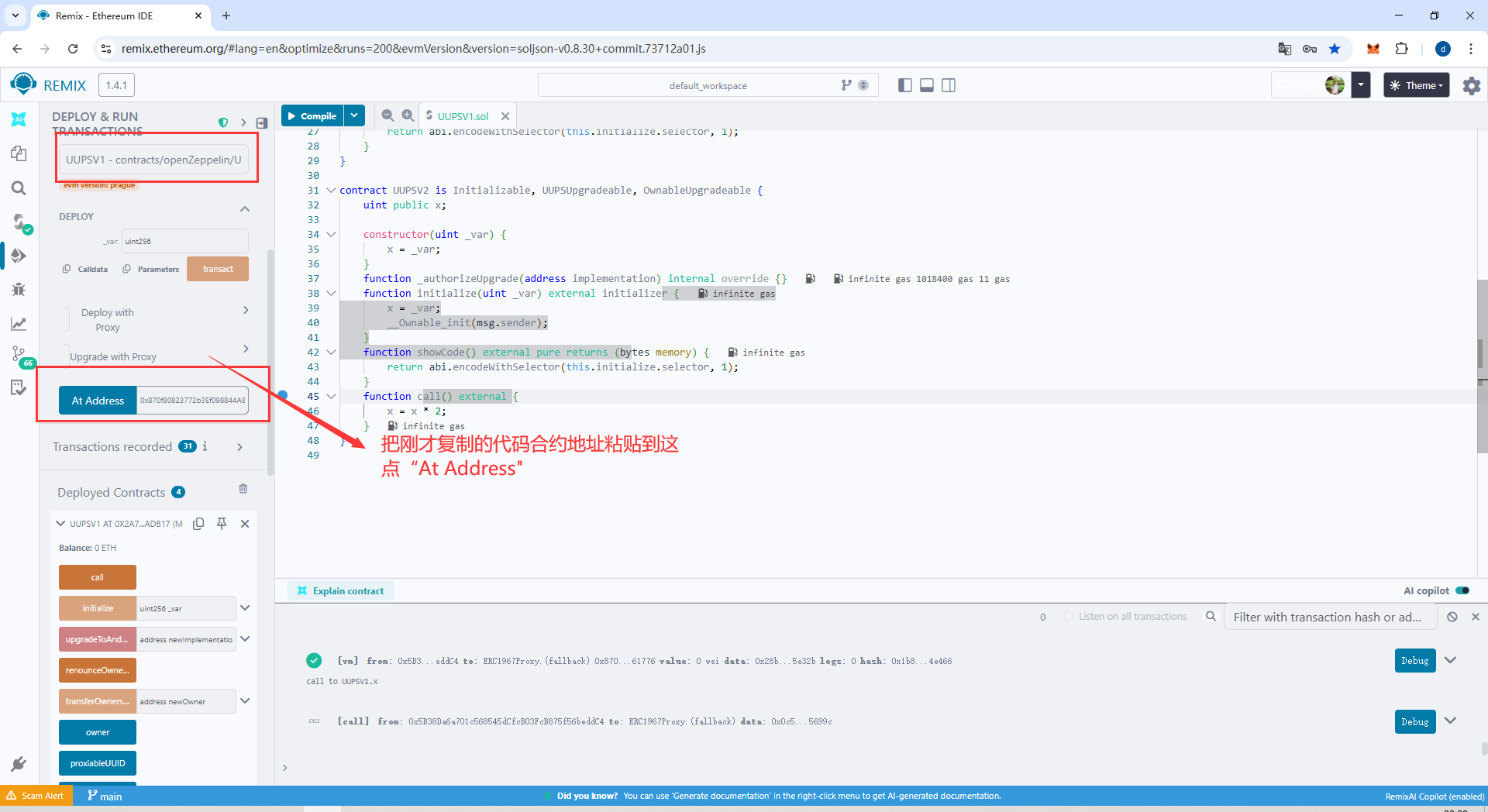Image resolution: width=1488 pixels, height=812 pixels.
Task: Expand the transferOwnership function parameters
Action: click(x=245, y=701)
